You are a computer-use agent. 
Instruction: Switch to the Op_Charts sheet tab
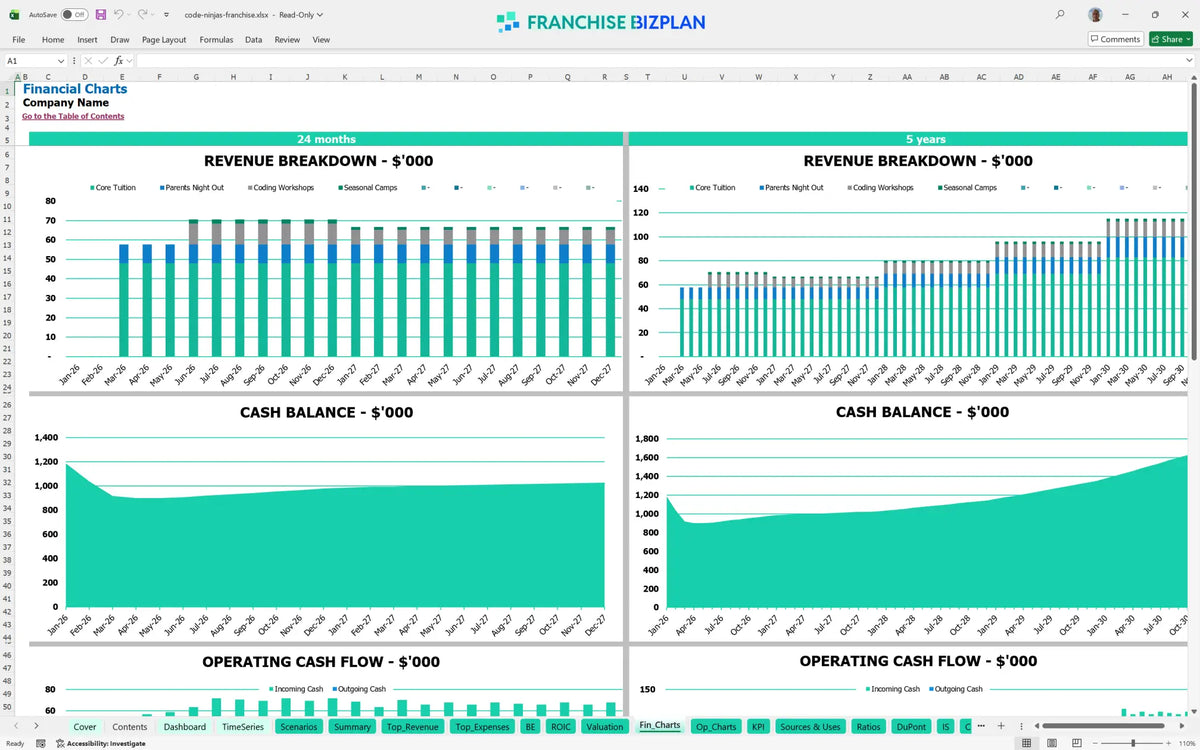tap(716, 727)
